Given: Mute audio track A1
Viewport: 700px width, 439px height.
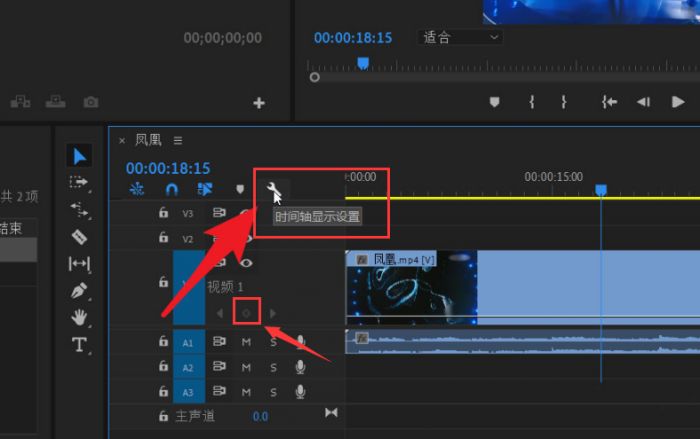Looking at the screenshot, I should pyautogui.click(x=246, y=342).
